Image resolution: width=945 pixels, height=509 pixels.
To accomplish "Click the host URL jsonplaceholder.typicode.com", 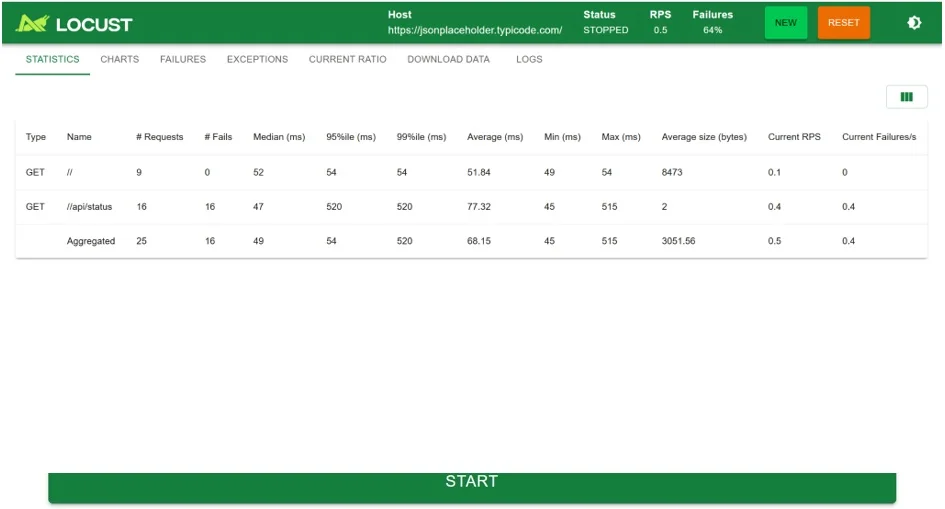I will (x=475, y=30).
